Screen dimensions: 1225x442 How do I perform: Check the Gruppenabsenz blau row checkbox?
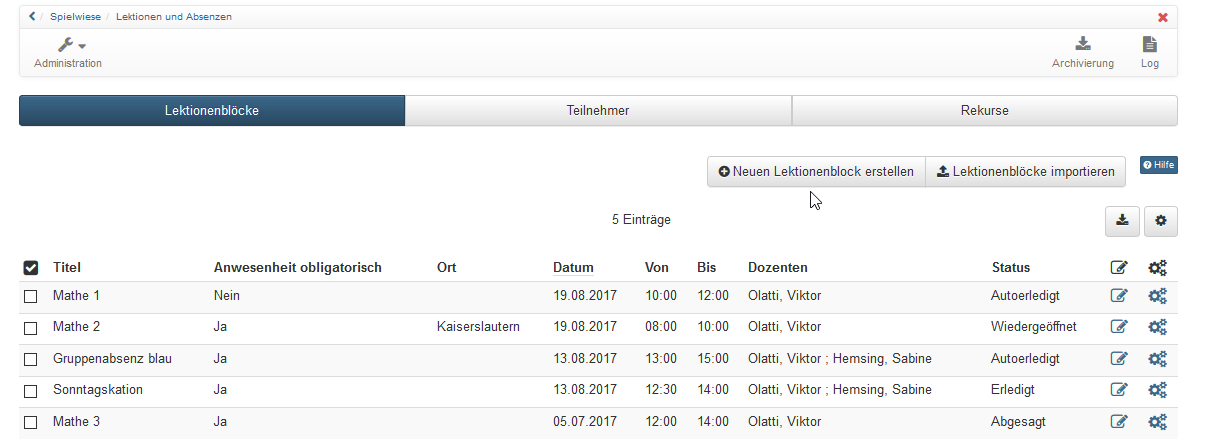click(30, 359)
